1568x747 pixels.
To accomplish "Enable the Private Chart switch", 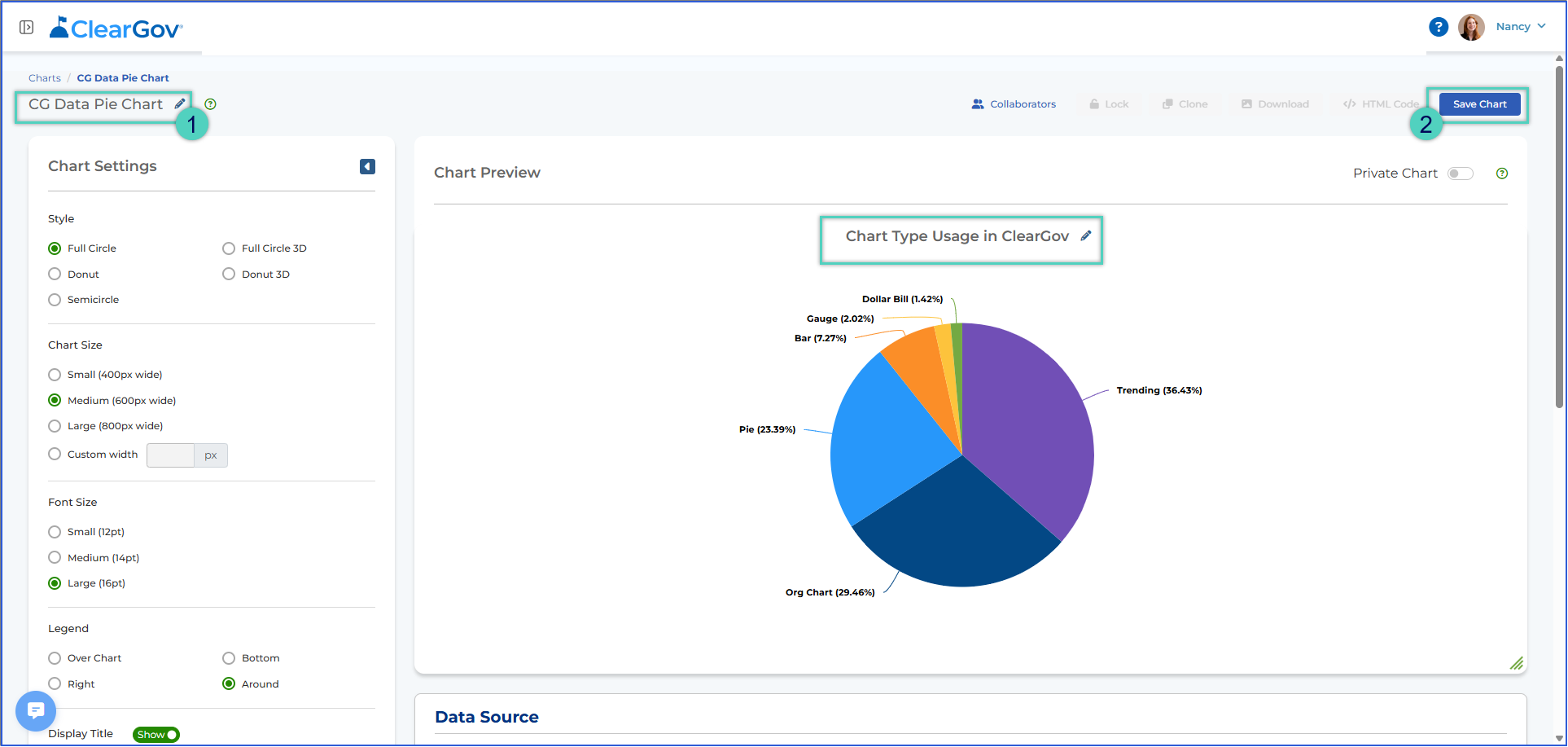I will pyautogui.click(x=1461, y=174).
